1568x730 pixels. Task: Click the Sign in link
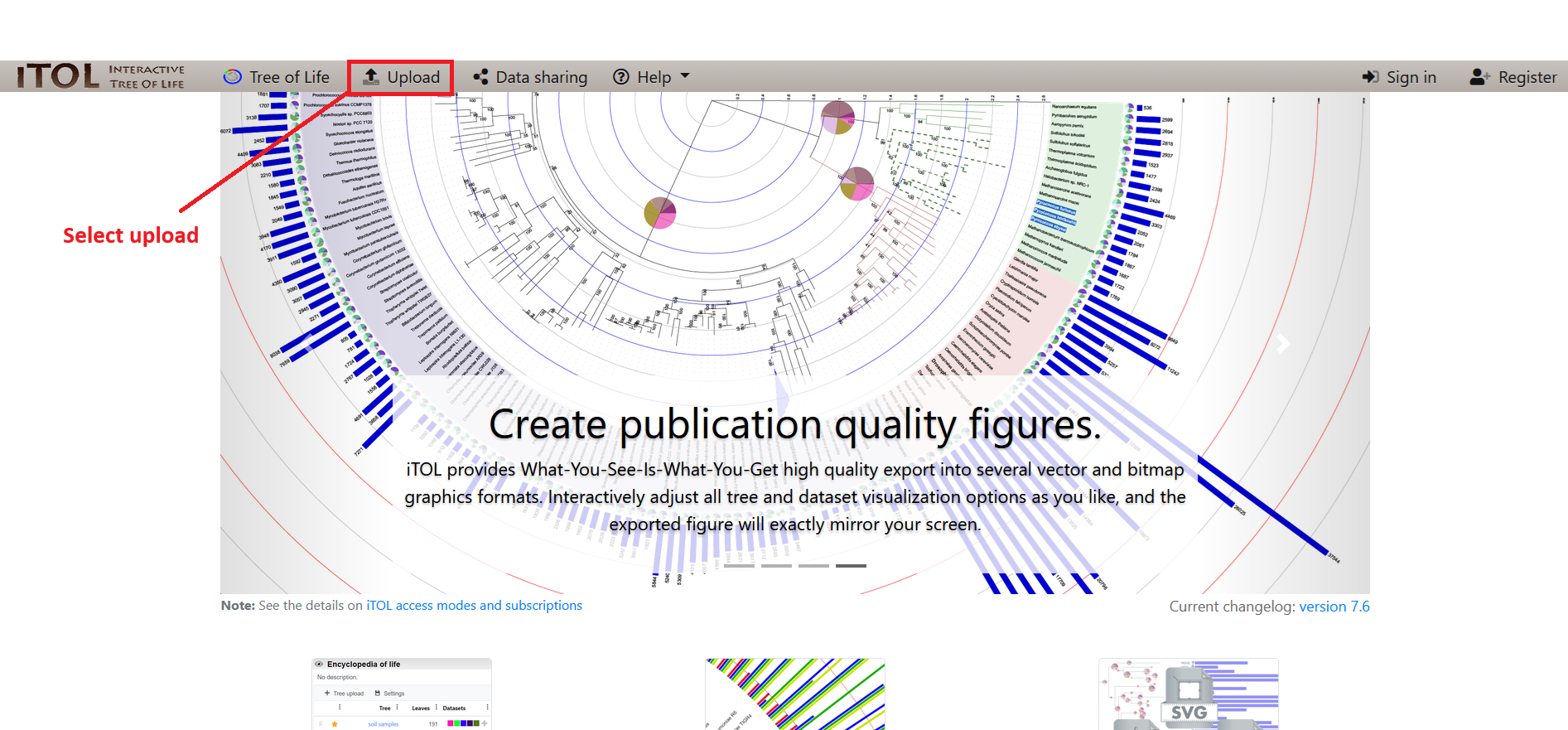[1399, 77]
